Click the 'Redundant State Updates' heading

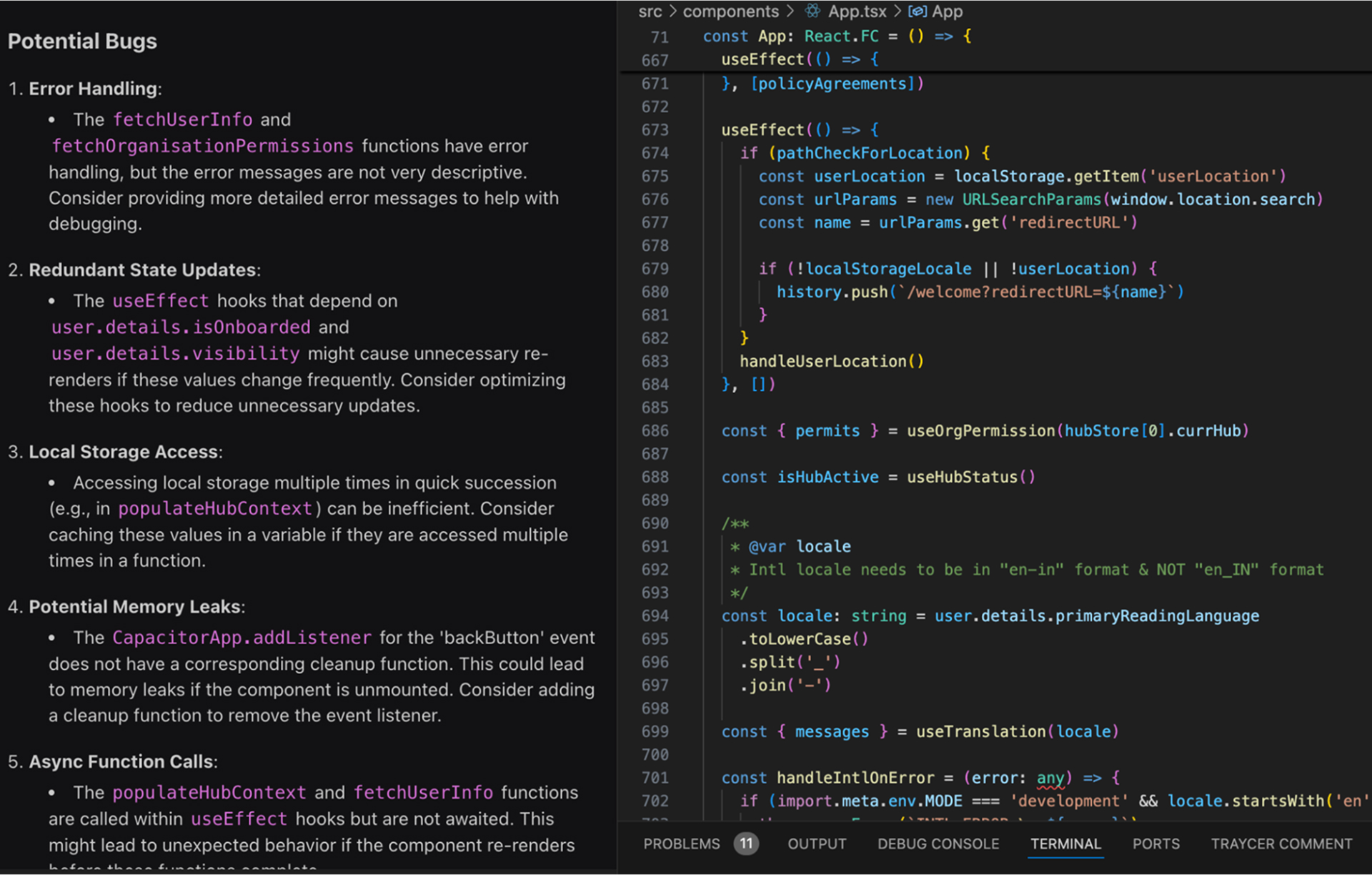click(x=142, y=270)
